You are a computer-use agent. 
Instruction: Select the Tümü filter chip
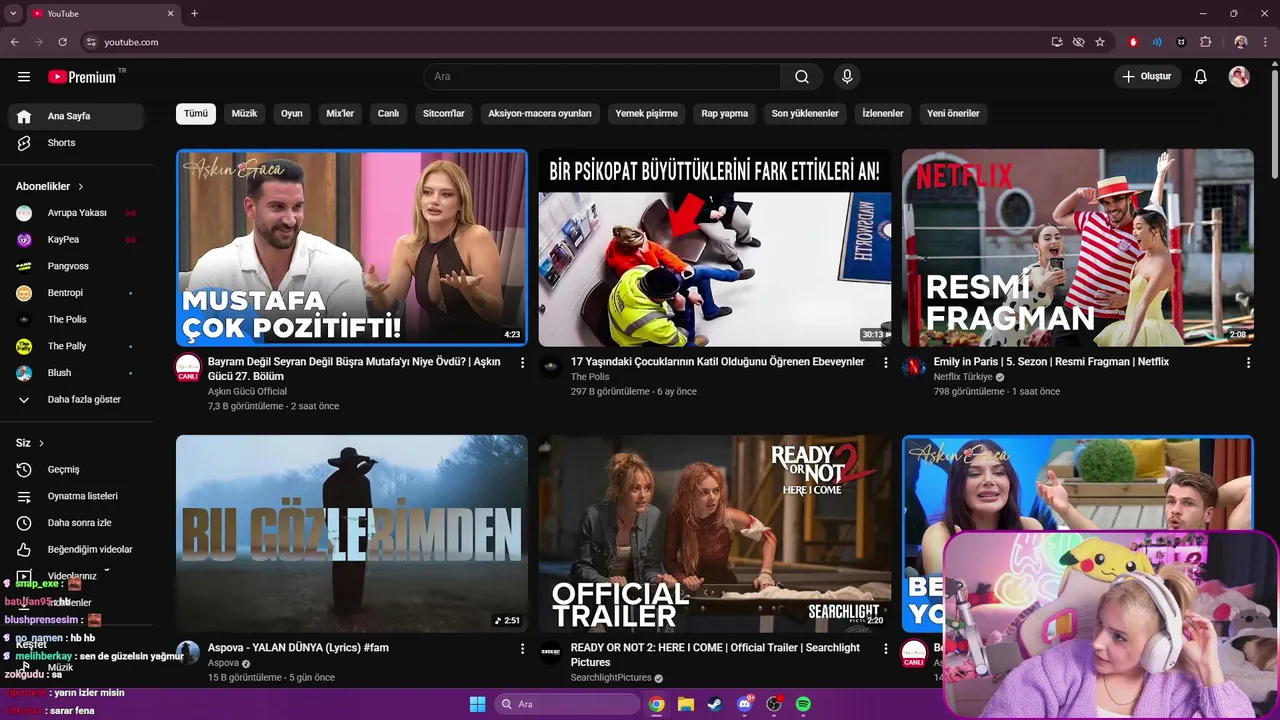[196, 113]
